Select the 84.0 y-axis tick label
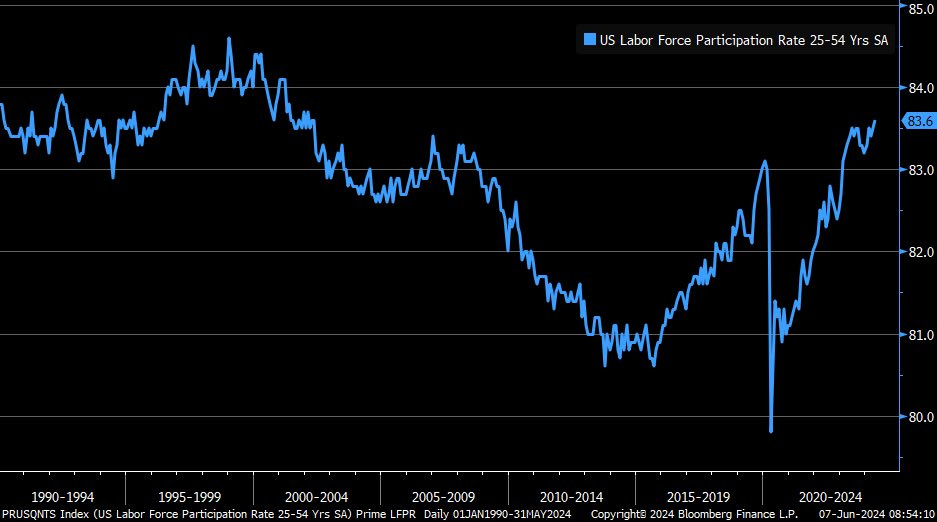The width and height of the screenshot is (937, 522). [x=920, y=88]
